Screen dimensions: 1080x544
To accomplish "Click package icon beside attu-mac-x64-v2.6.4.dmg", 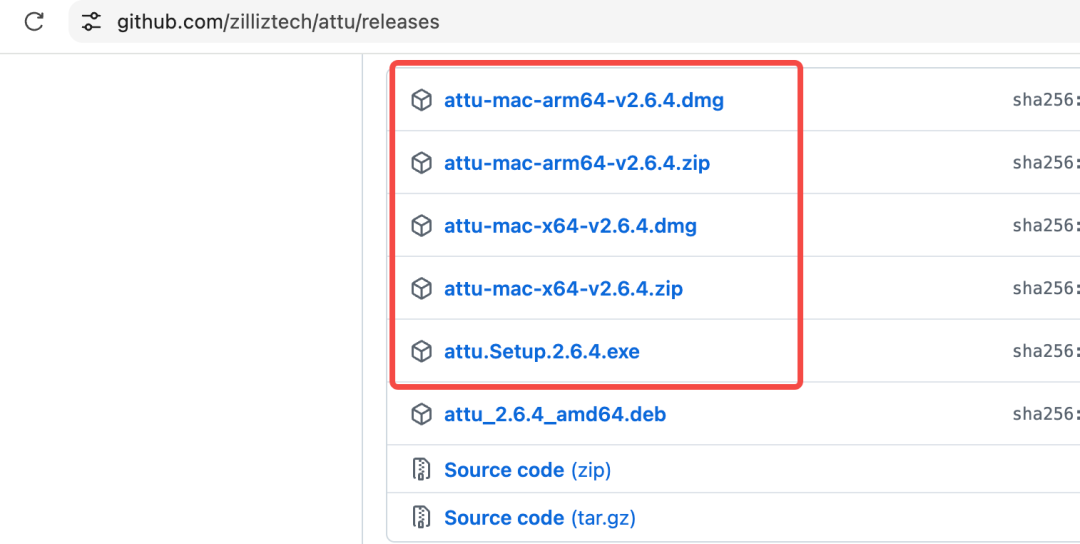I will pos(422,226).
